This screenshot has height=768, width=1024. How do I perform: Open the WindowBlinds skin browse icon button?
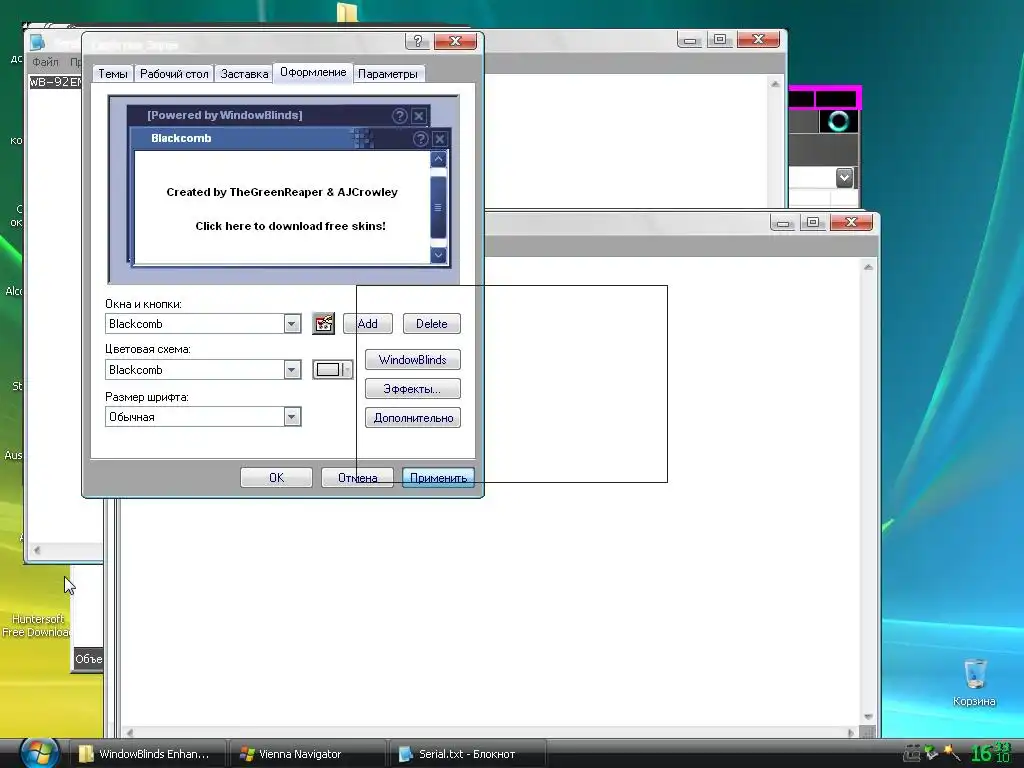pos(323,323)
